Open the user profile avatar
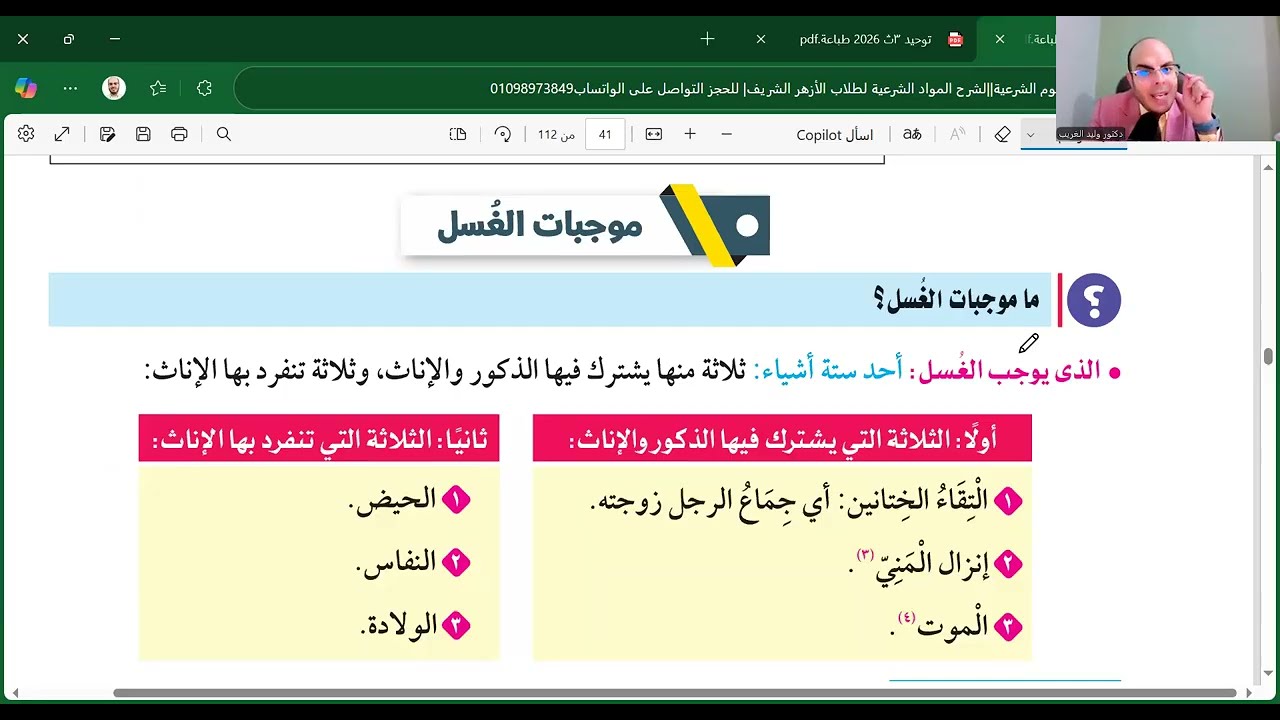 (114, 88)
